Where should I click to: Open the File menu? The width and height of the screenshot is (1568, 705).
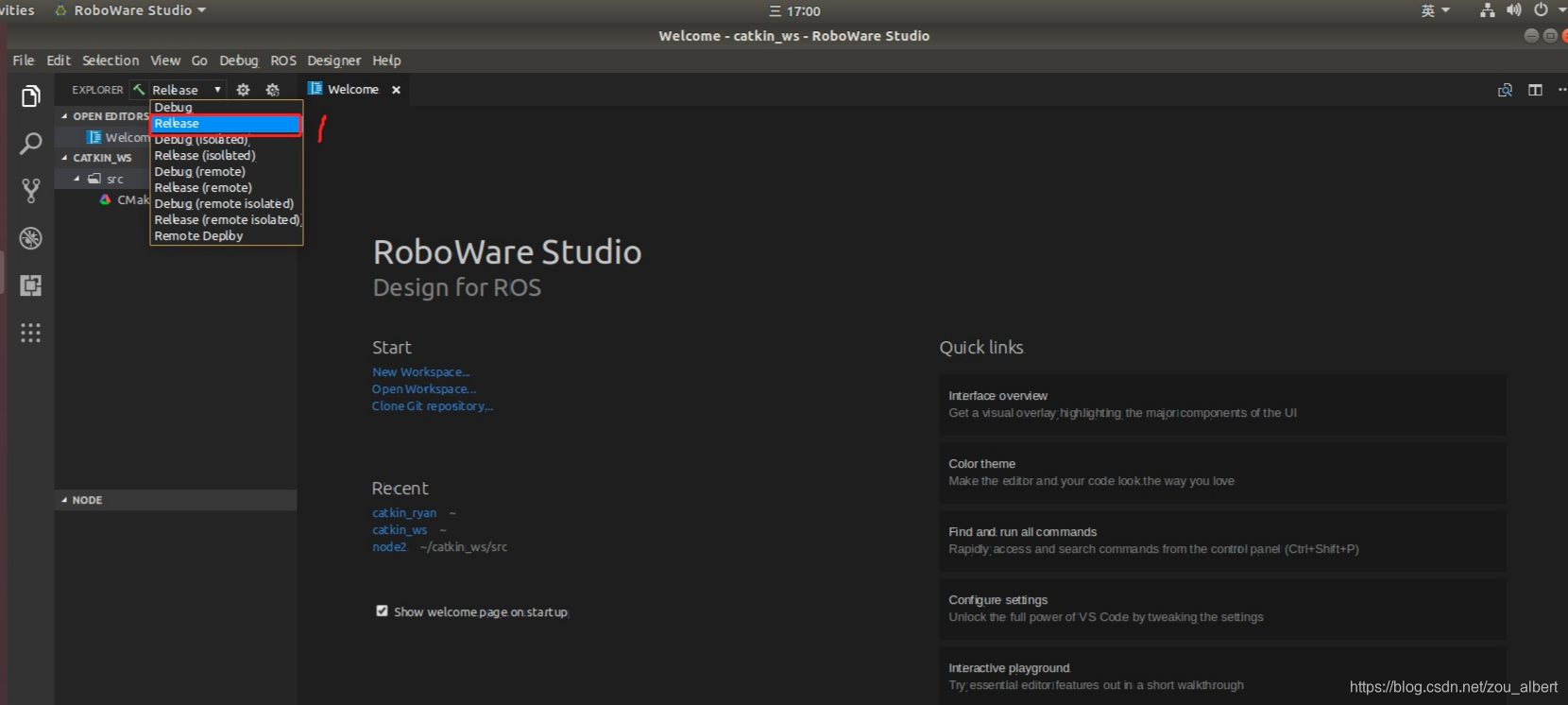(x=24, y=60)
